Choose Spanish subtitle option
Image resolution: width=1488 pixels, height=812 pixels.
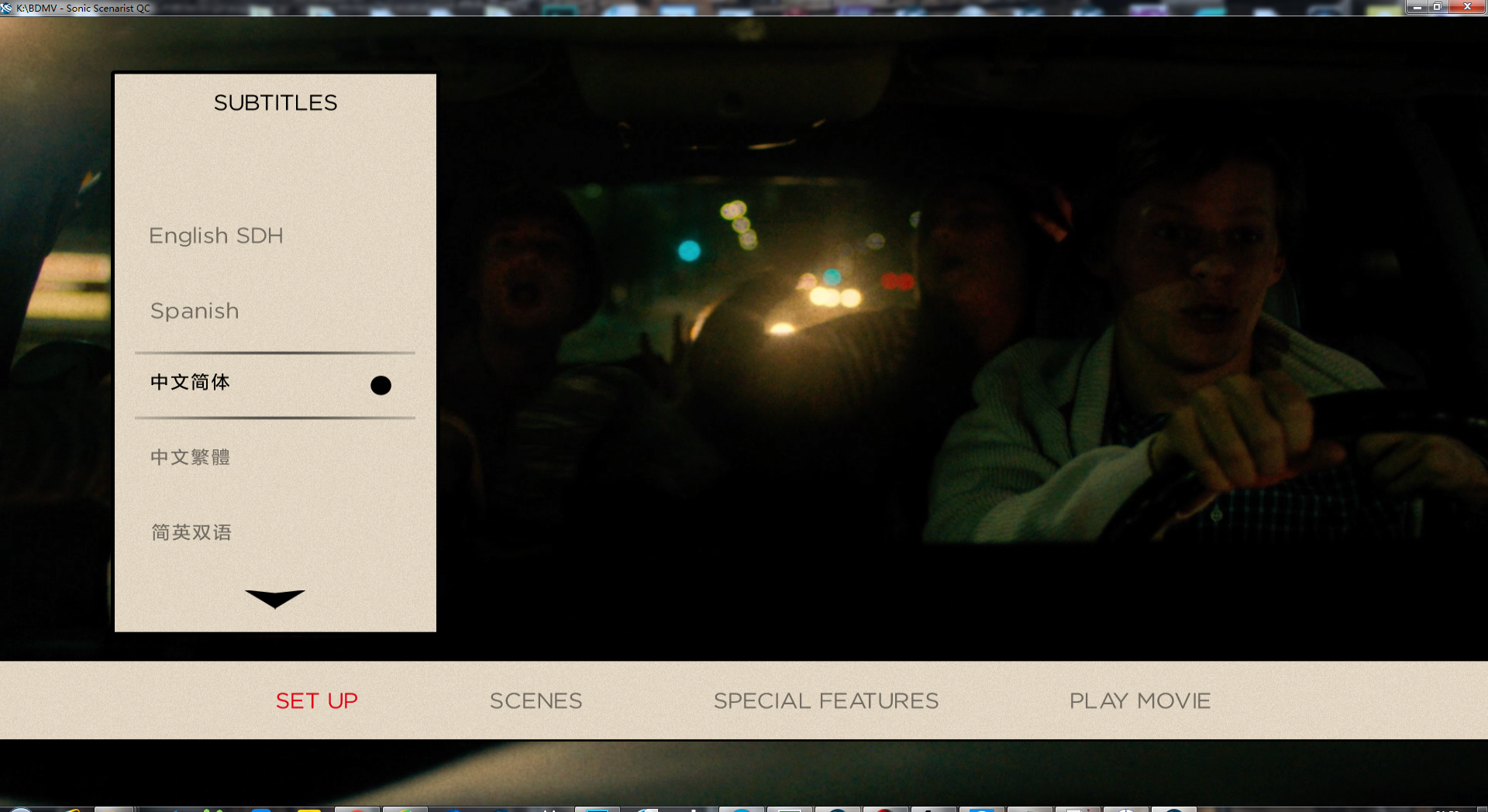pos(195,311)
